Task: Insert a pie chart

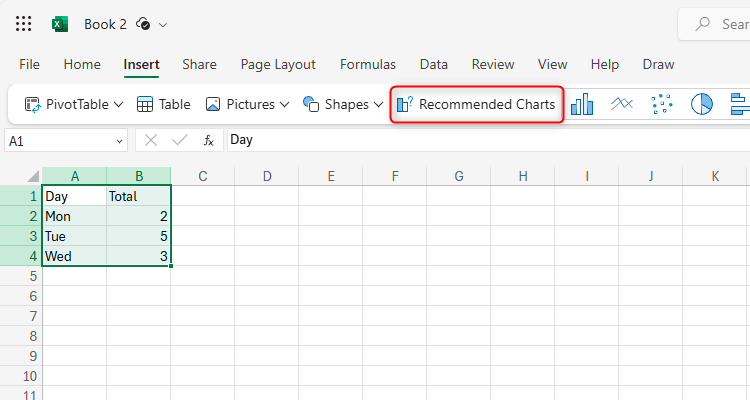Action: 702,104
